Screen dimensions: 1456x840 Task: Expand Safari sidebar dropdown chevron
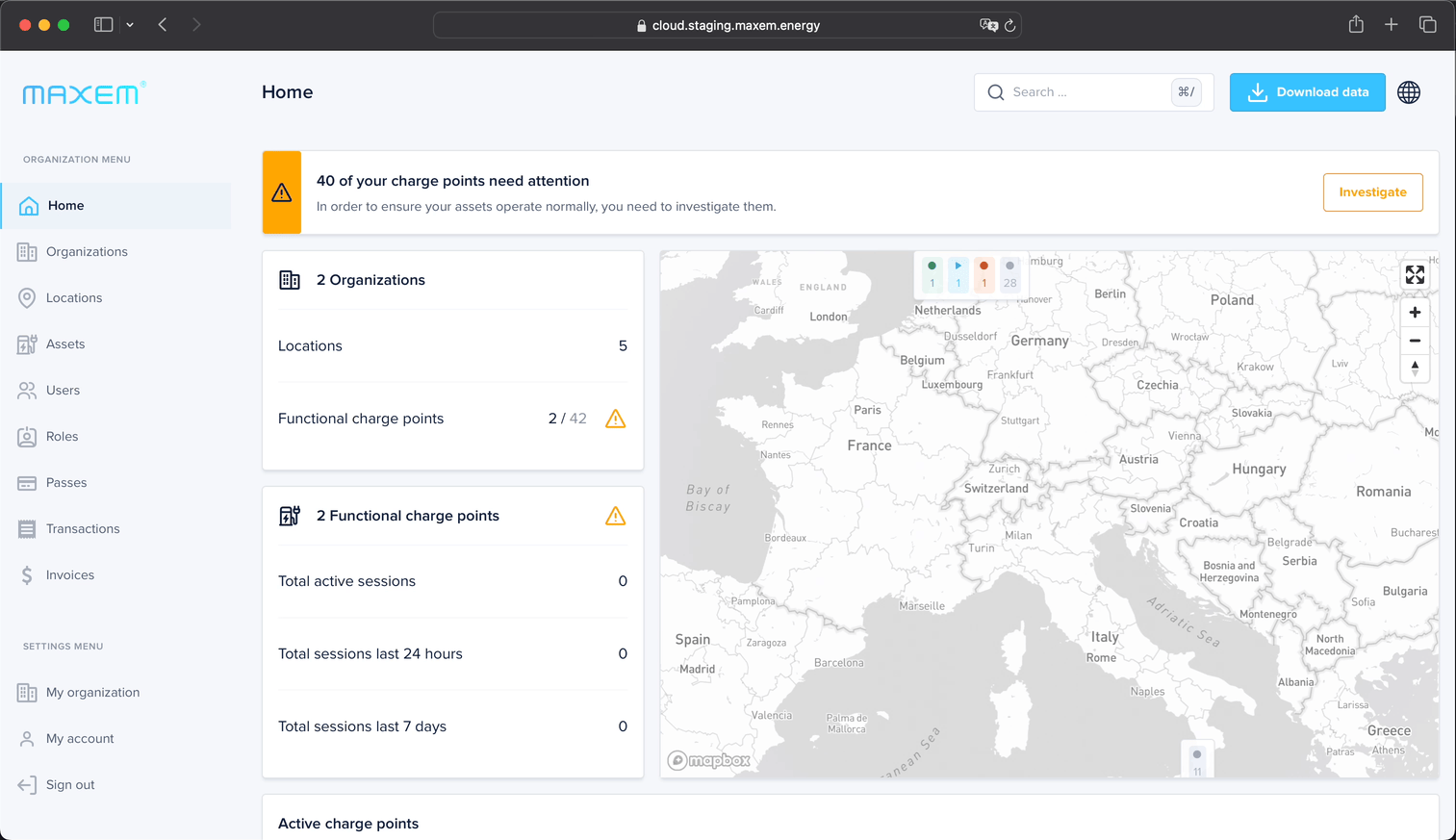click(130, 25)
